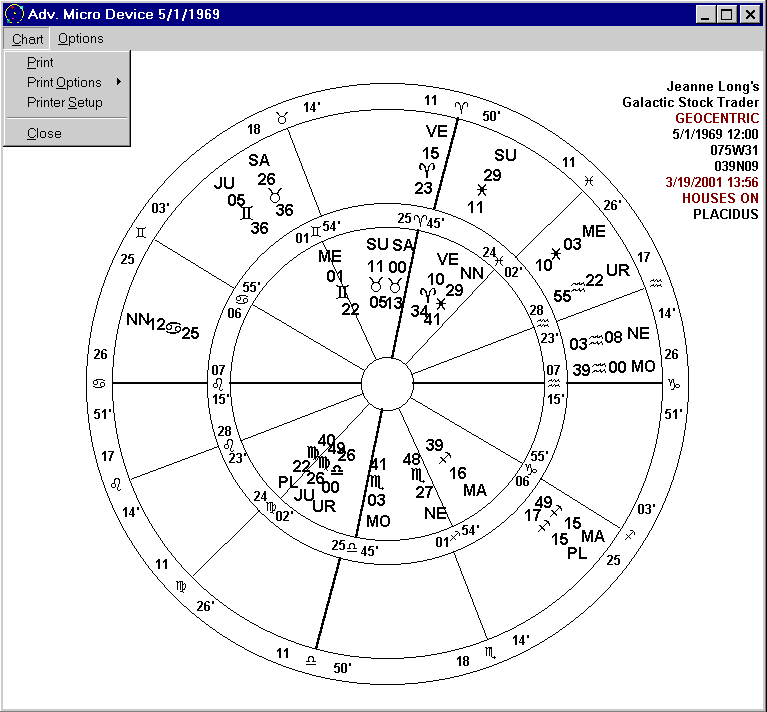Expand the Print Options submenu arrow
767x712 pixels.
coord(119,82)
